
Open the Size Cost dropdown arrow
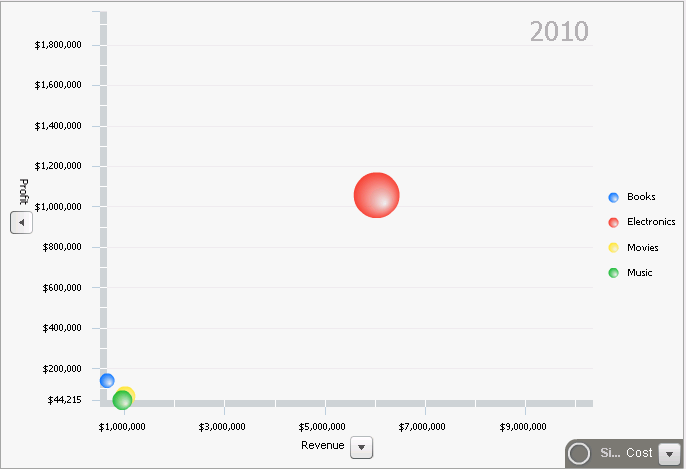669,454
